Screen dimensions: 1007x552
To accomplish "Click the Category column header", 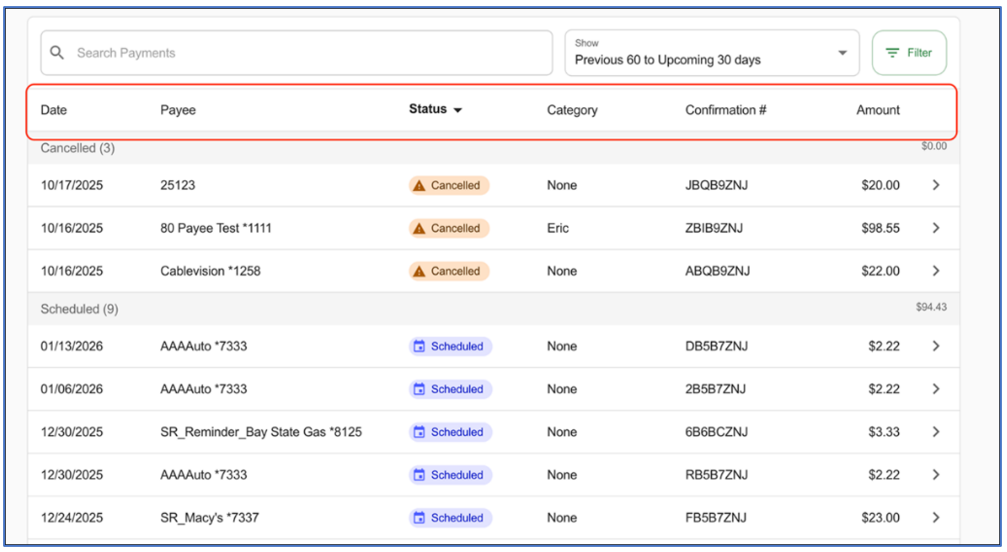I will (572, 110).
